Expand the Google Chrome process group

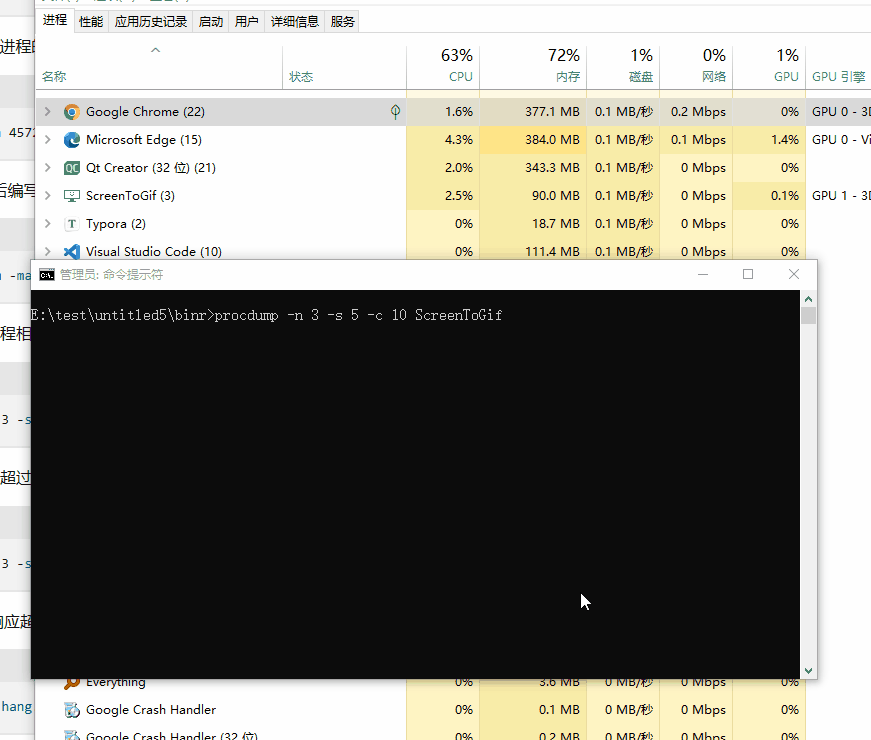pos(48,112)
